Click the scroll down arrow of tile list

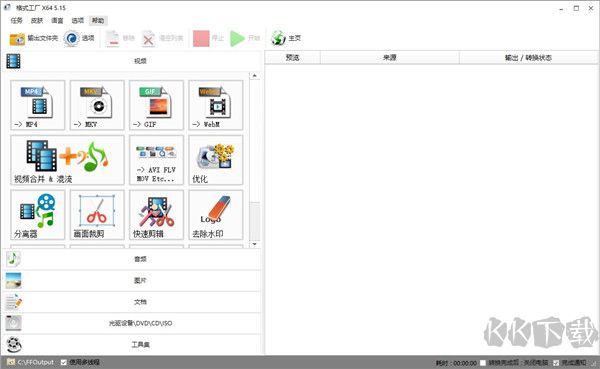click(x=254, y=244)
